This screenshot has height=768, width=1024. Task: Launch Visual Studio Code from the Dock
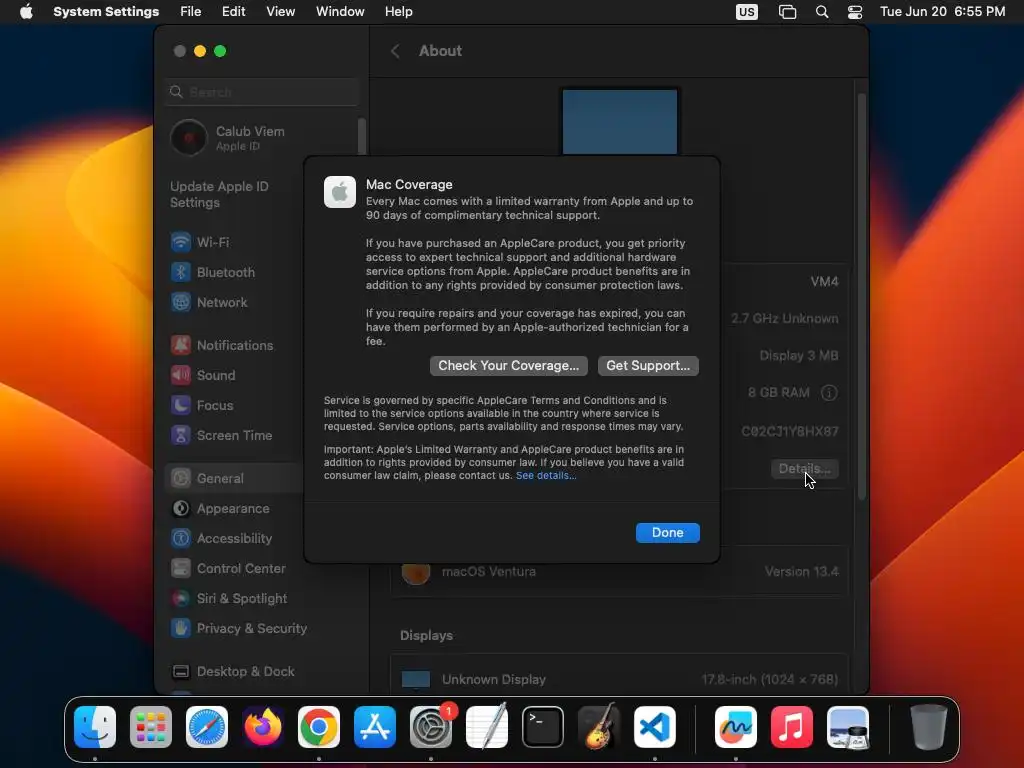655,727
